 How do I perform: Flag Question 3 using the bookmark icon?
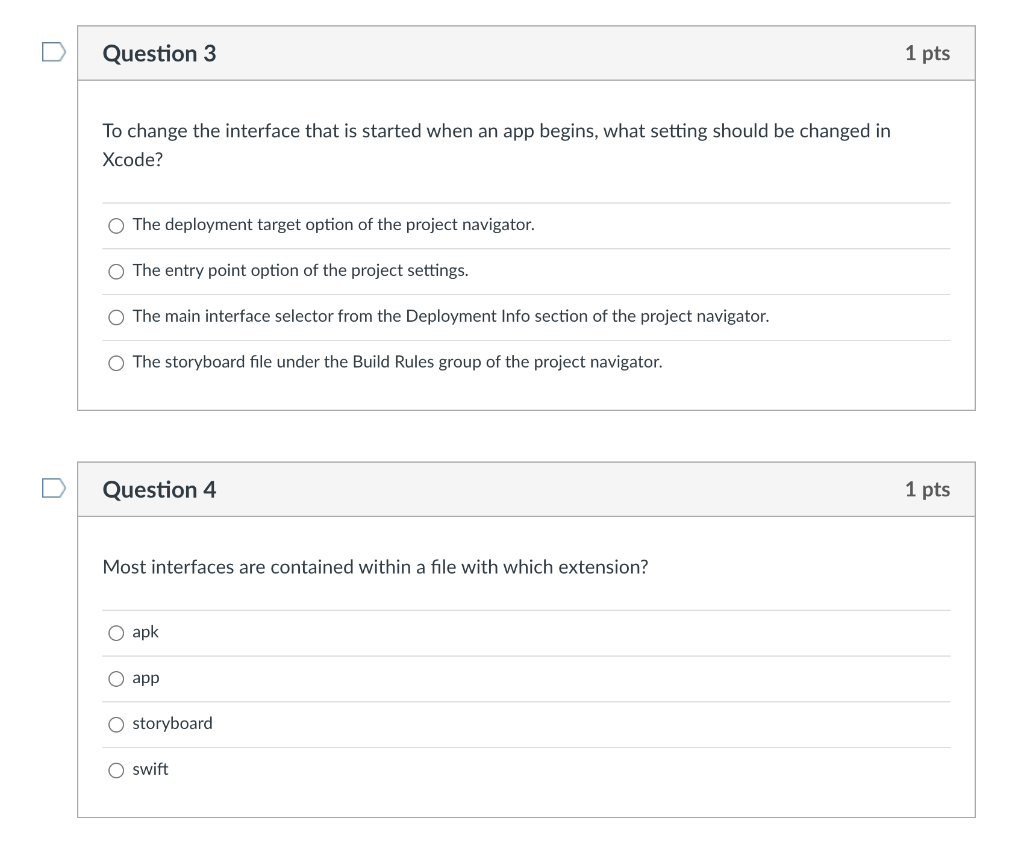[x=53, y=51]
